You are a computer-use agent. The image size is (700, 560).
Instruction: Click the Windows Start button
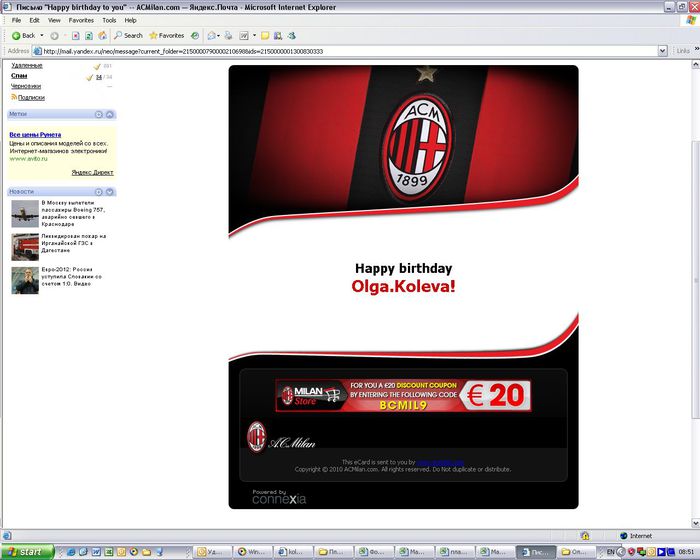tap(27, 552)
